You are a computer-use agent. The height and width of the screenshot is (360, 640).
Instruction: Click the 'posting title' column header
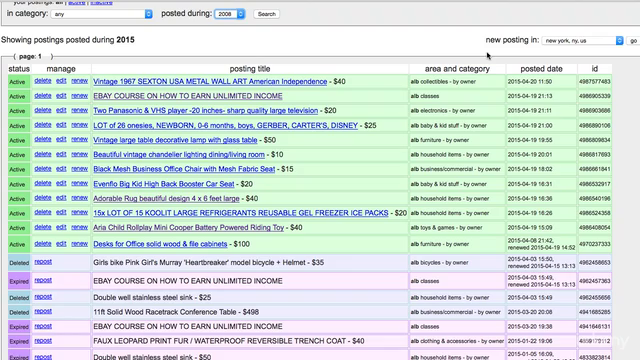pyautogui.click(x=250, y=69)
